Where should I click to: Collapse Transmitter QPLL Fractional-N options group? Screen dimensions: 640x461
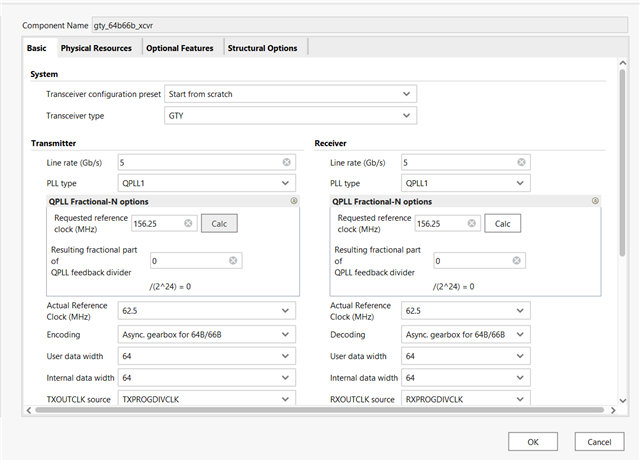[x=293, y=201]
